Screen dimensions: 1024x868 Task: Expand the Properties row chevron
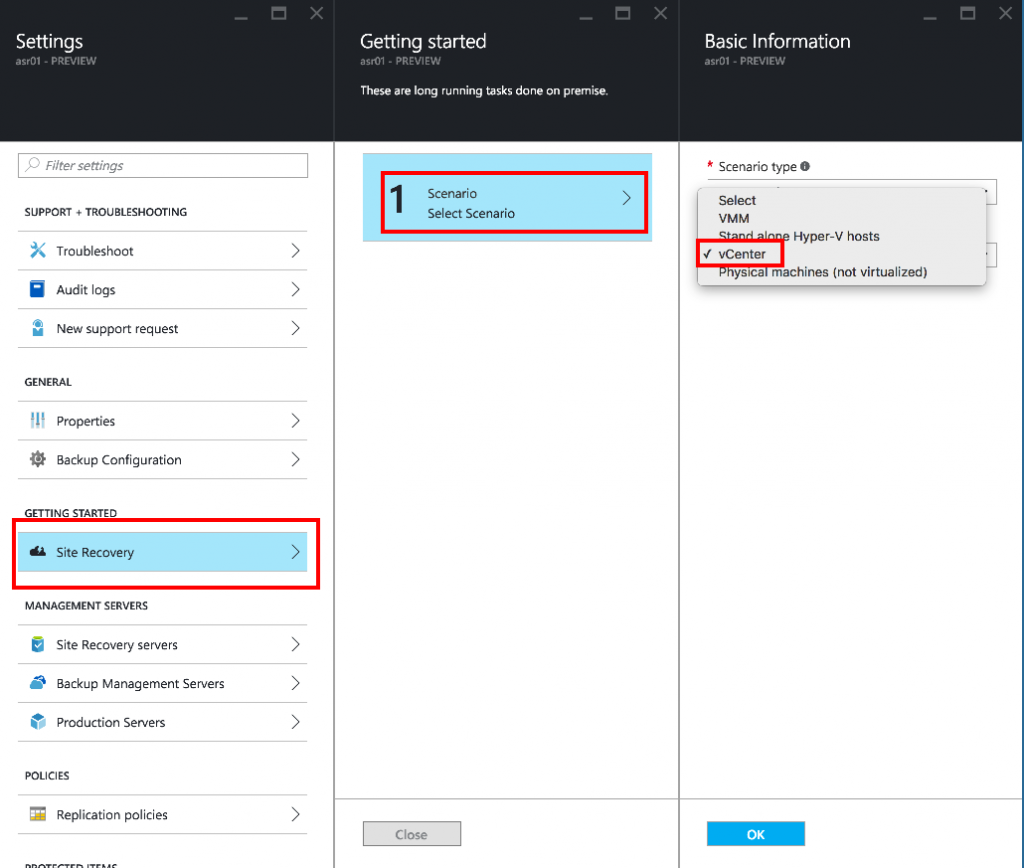295,421
